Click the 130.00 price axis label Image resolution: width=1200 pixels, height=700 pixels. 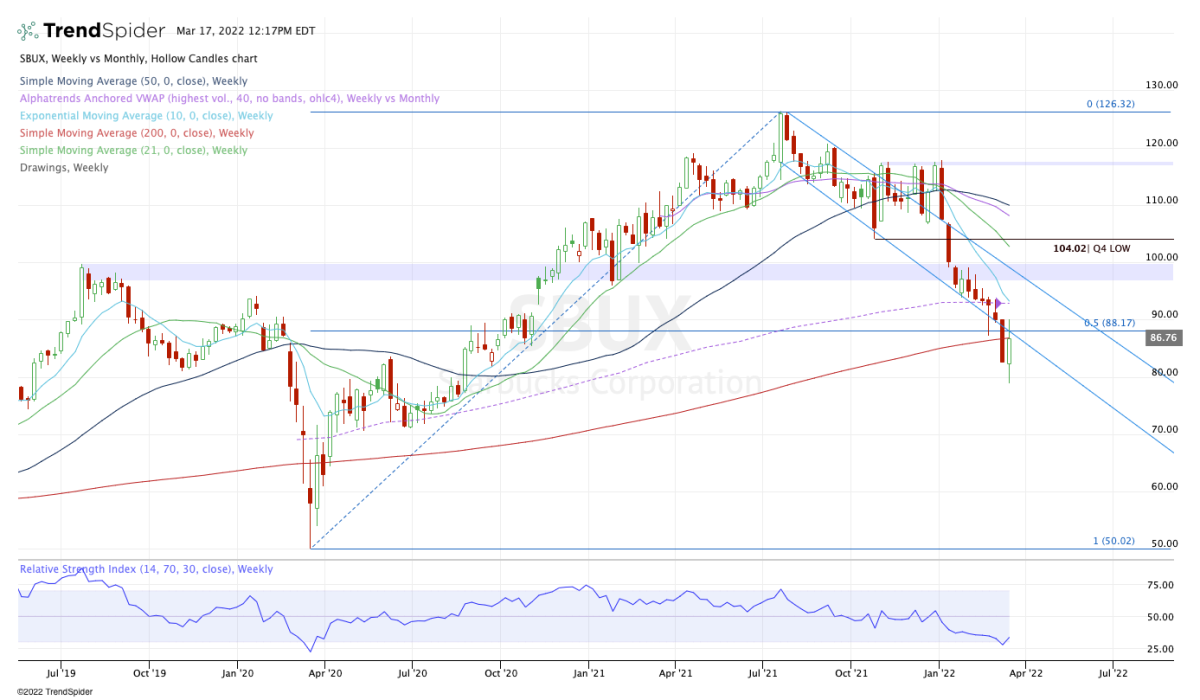pos(1164,86)
